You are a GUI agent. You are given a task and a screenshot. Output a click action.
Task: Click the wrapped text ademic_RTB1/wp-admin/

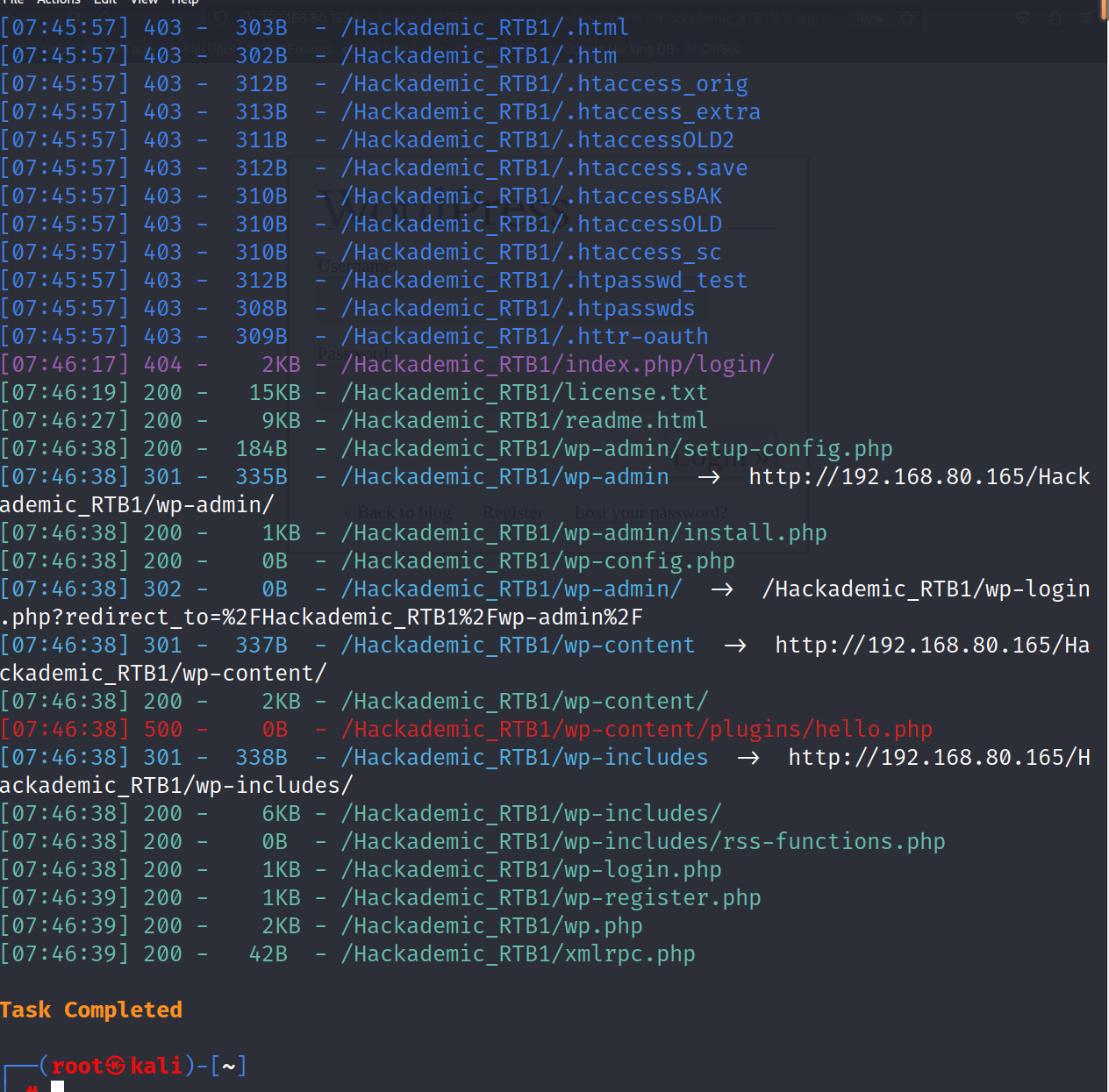pos(137,504)
